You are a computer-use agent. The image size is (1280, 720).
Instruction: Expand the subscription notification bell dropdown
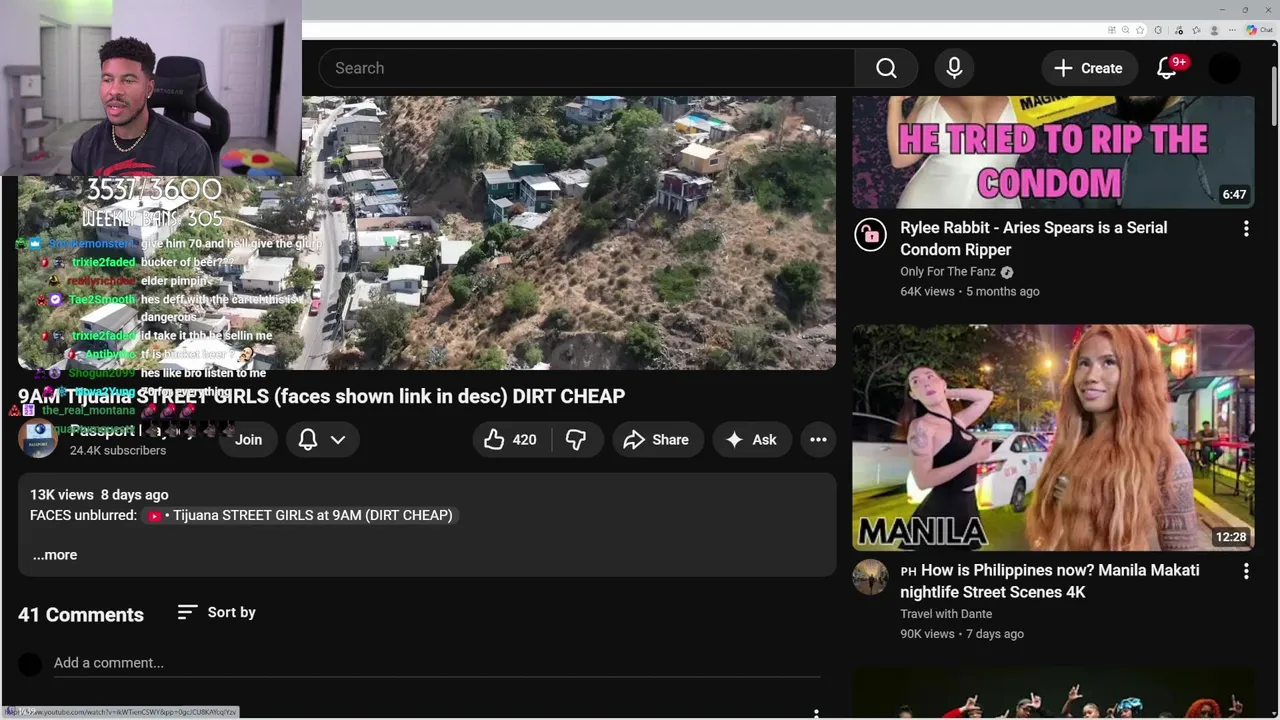[x=322, y=440]
